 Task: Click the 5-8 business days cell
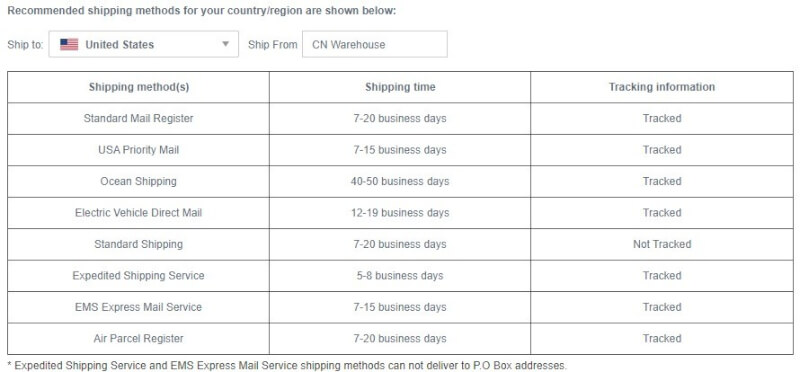pos(400,276)
